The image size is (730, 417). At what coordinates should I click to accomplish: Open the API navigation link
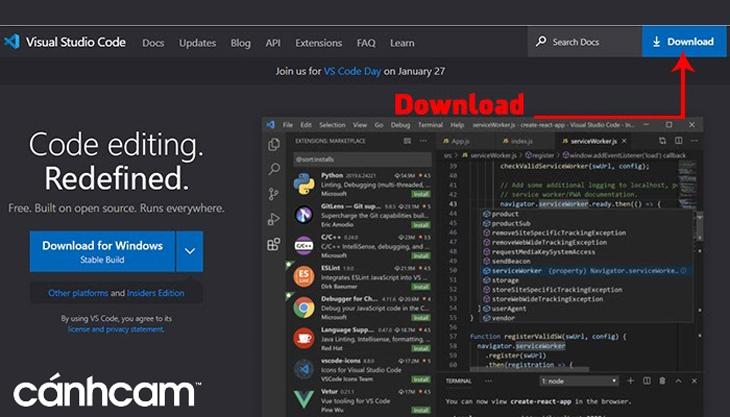[273, 43]
